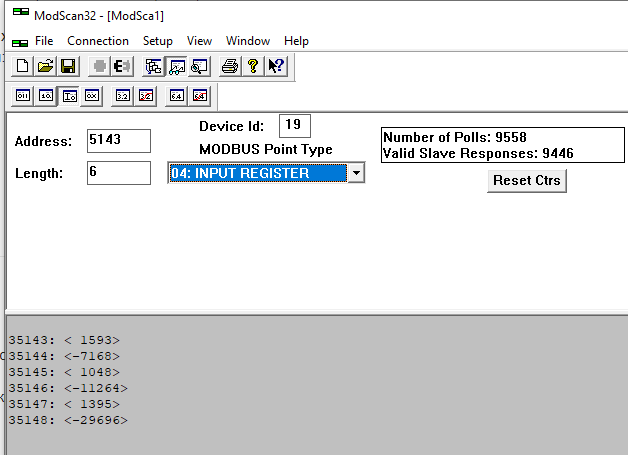Open help with yellow question mark
The height and width of the screenshot is (455, 628).
coord(253,66)
